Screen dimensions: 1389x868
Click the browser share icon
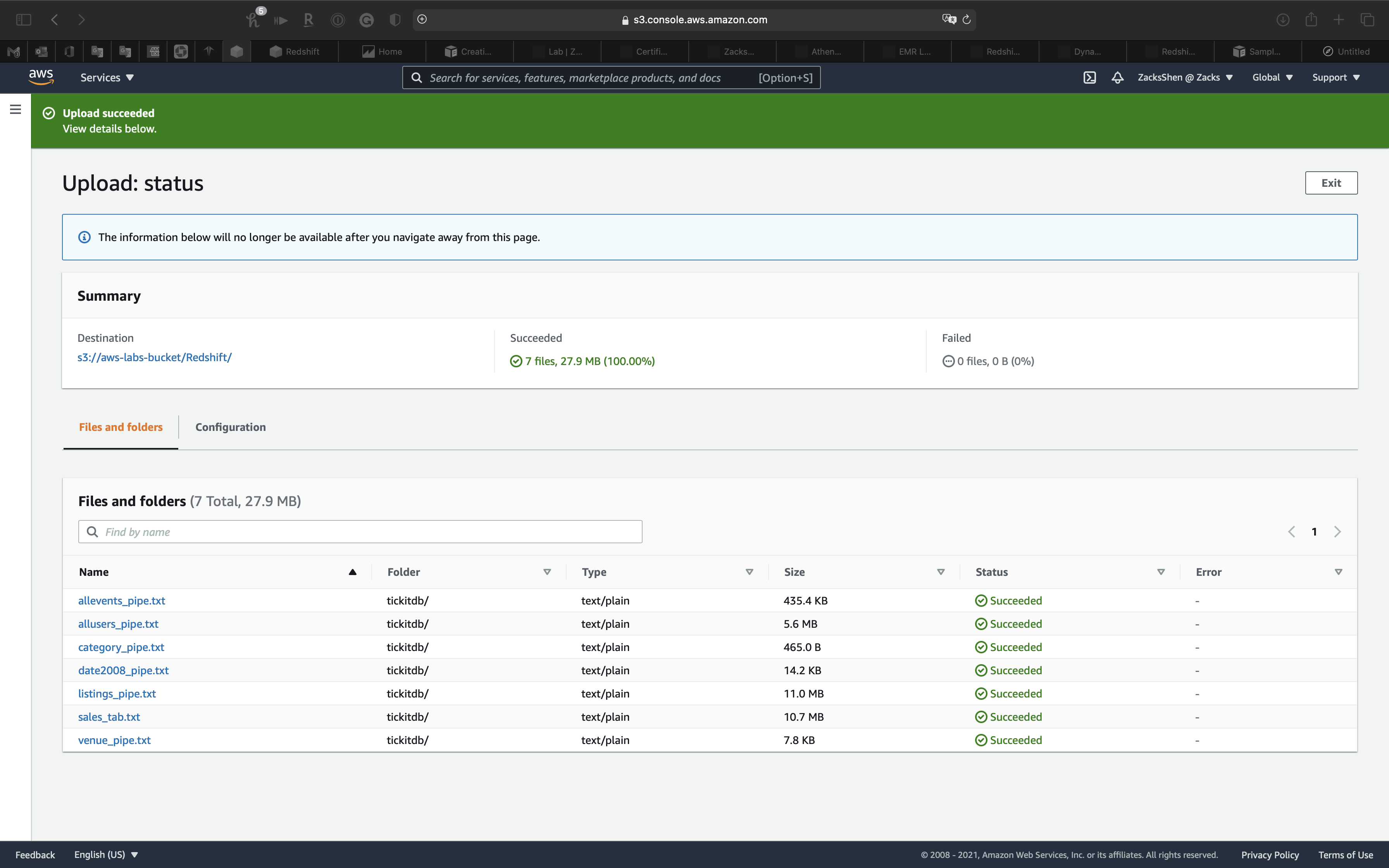coord(1311,19)
